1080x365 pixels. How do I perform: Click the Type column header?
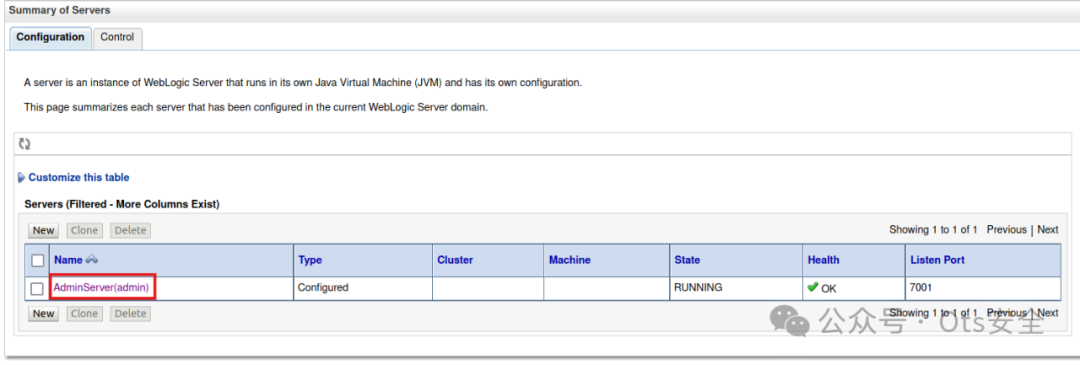(x=310, y=260)
